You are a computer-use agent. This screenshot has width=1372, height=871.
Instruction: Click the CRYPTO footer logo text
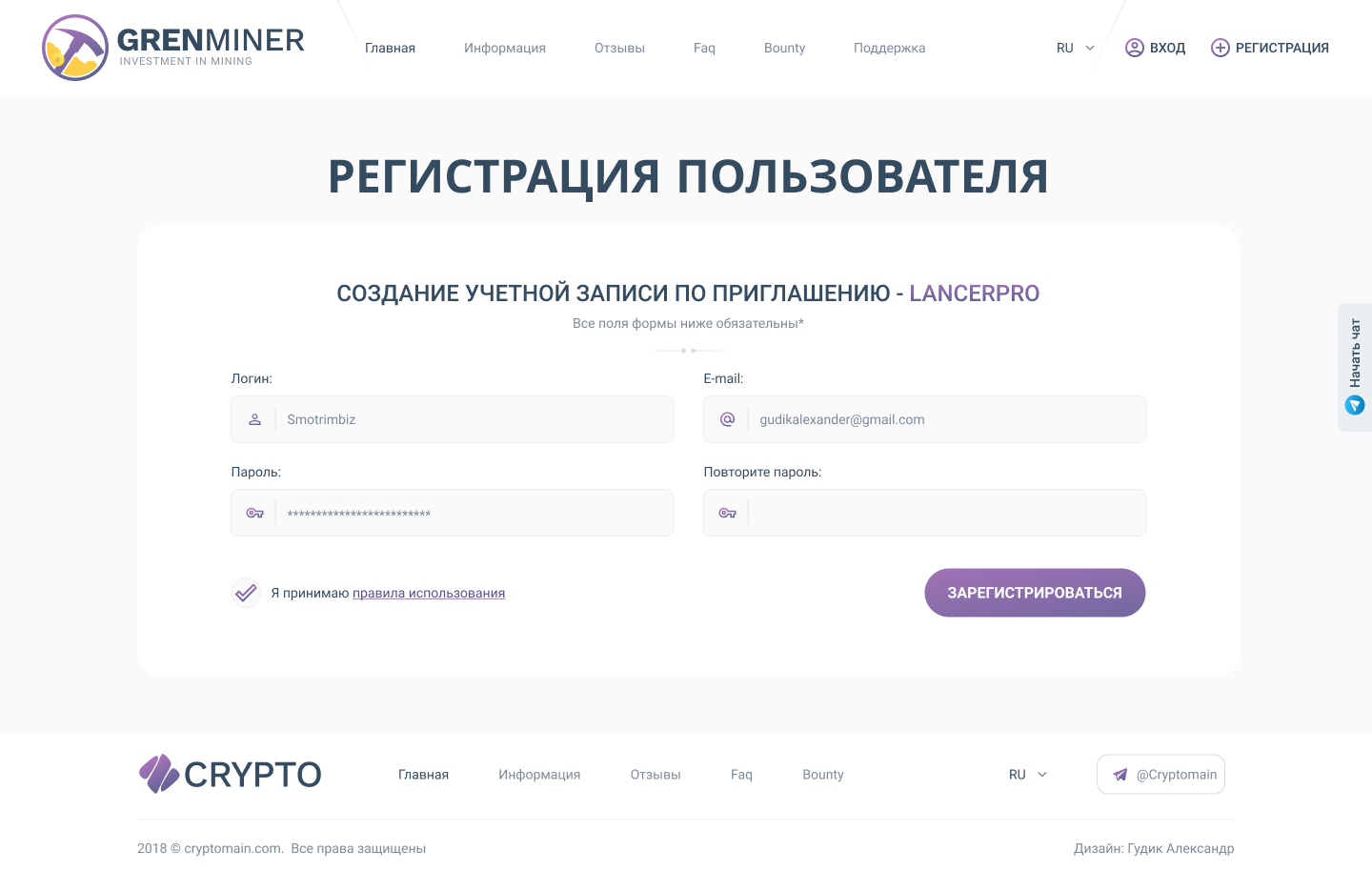pos(252,775)
